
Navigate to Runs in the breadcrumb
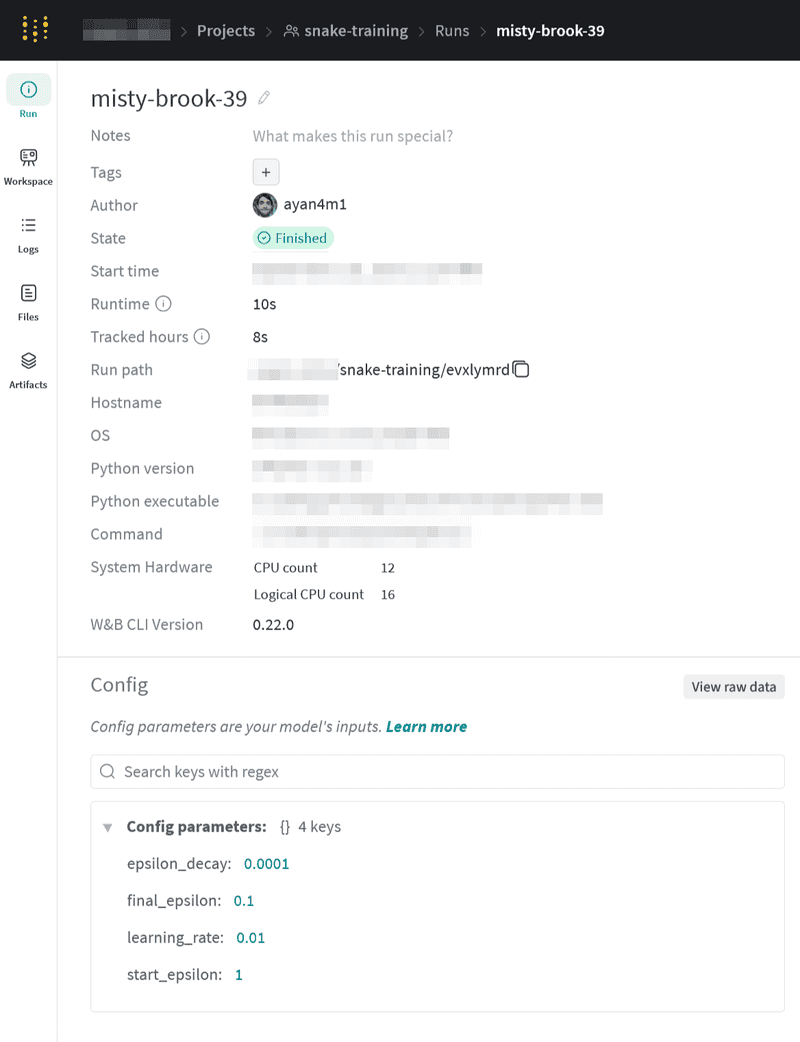(x=452, y=30)
